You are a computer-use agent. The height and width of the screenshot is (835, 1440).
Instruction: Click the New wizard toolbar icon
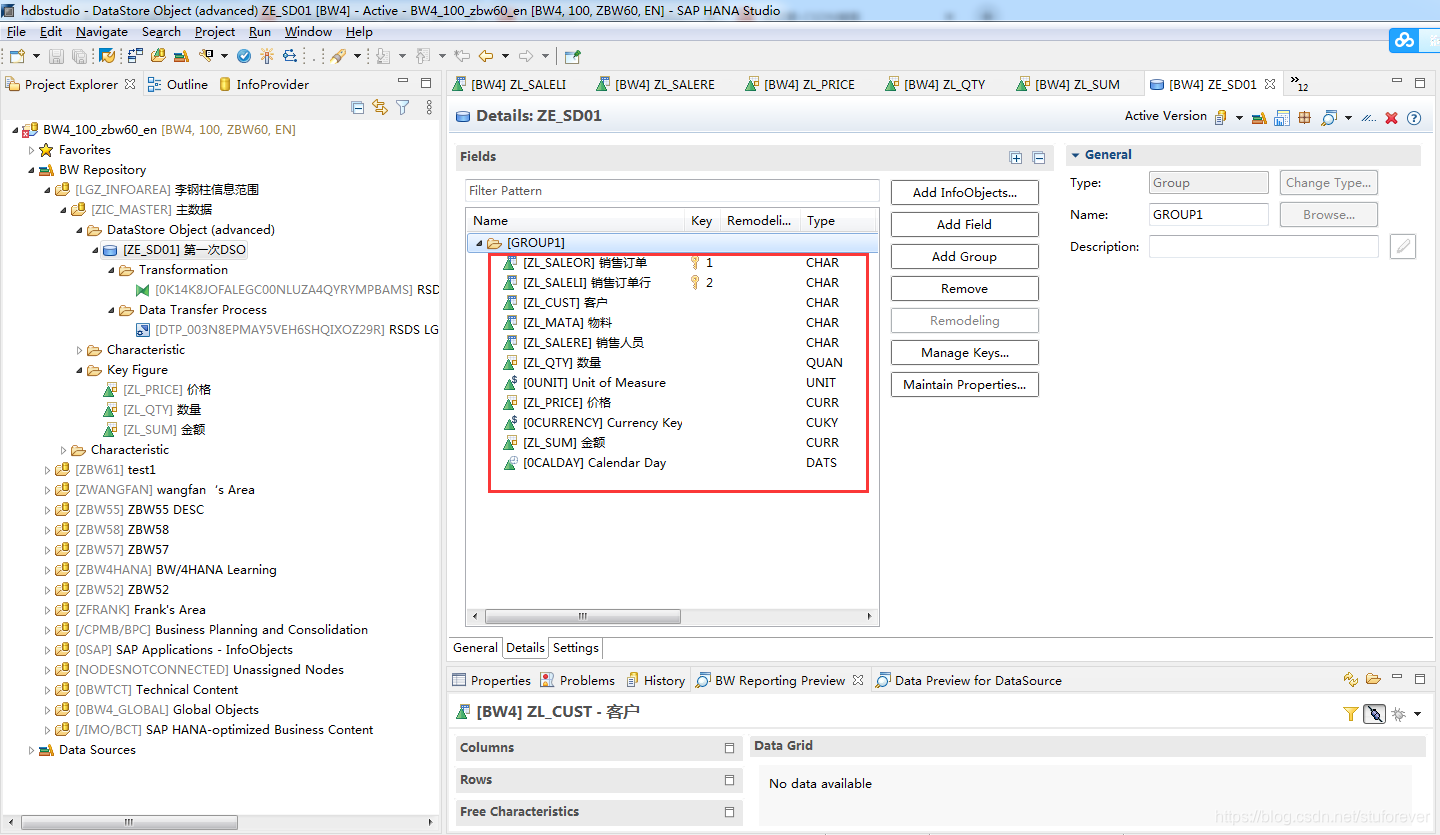[x=17, y=56]
